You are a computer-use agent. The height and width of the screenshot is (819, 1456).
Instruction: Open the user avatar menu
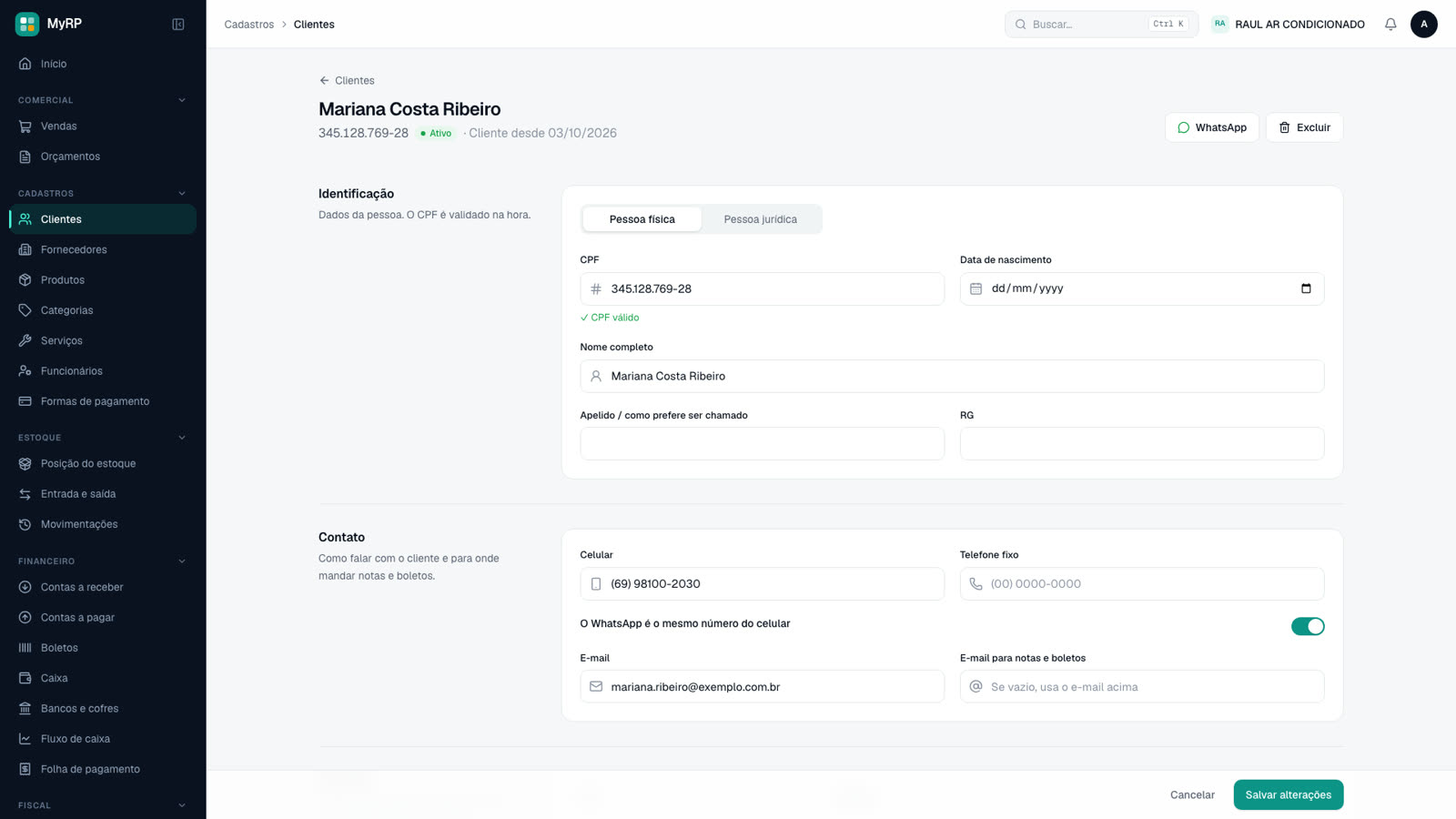(1424, 25)
